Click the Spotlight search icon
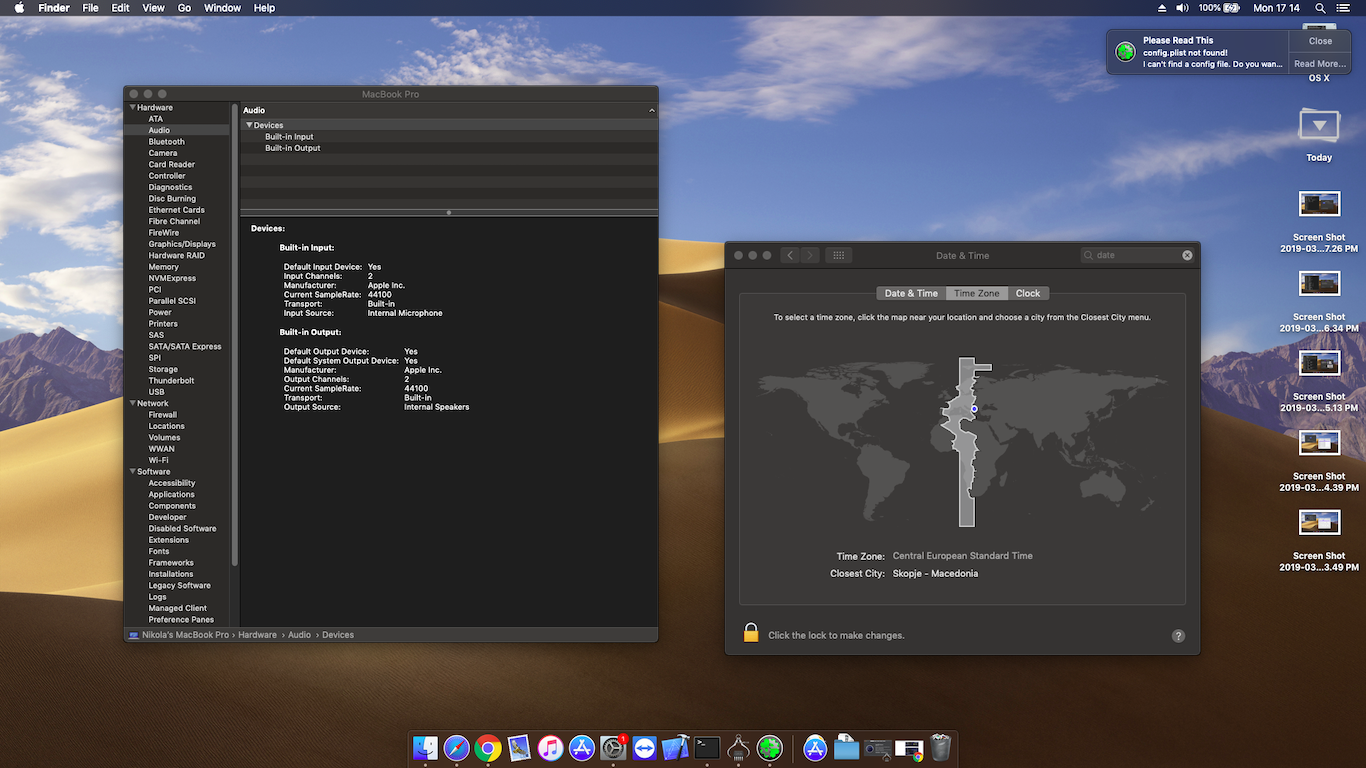 click(1319, 7)
